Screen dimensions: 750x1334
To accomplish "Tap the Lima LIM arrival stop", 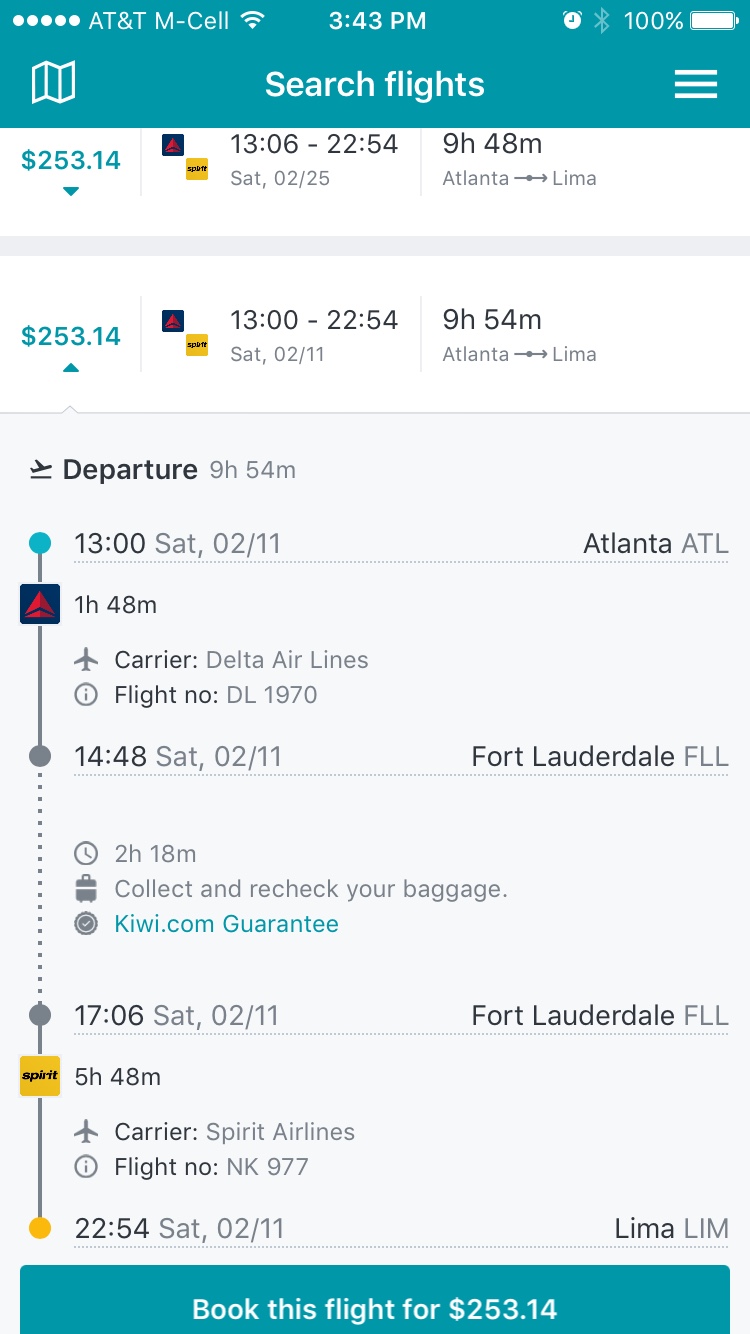I will [400, 1228].
